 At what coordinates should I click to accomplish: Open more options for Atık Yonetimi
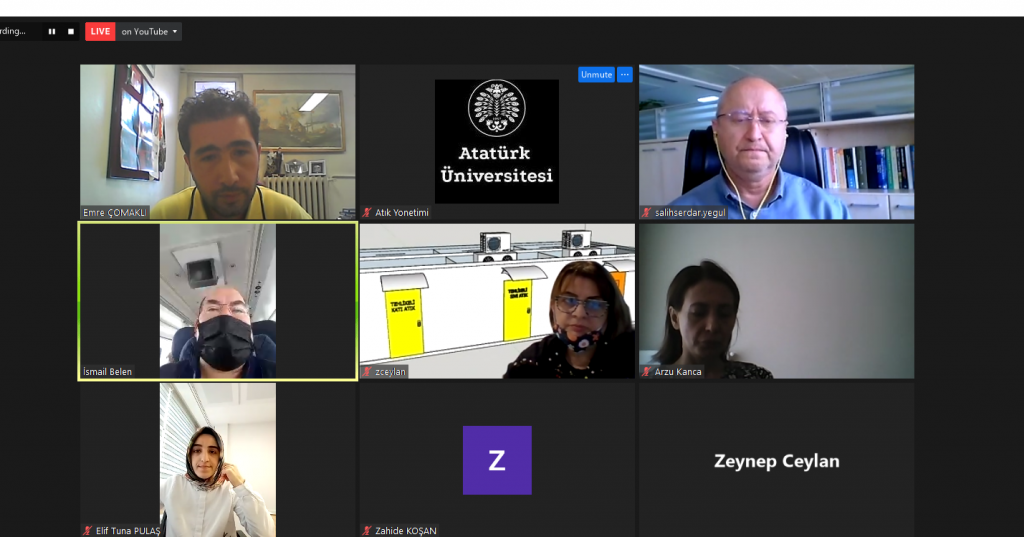625,74
